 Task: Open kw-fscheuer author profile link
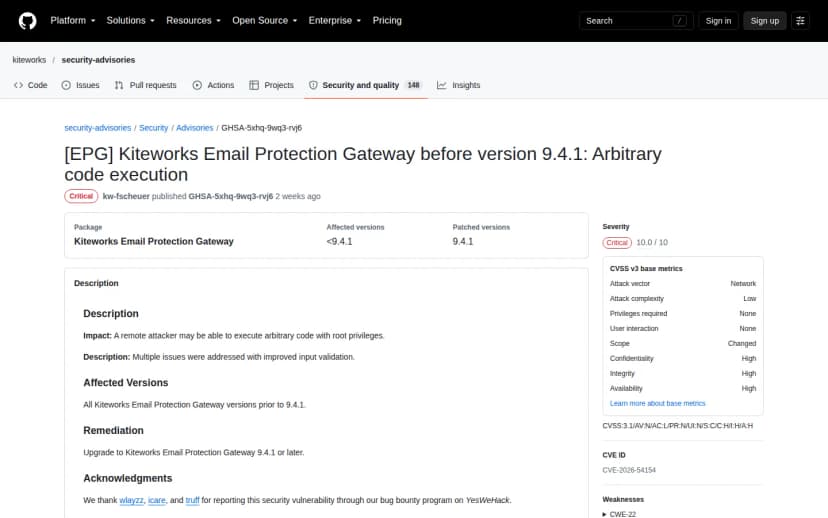pyautogui.click(x=126, y=196)
